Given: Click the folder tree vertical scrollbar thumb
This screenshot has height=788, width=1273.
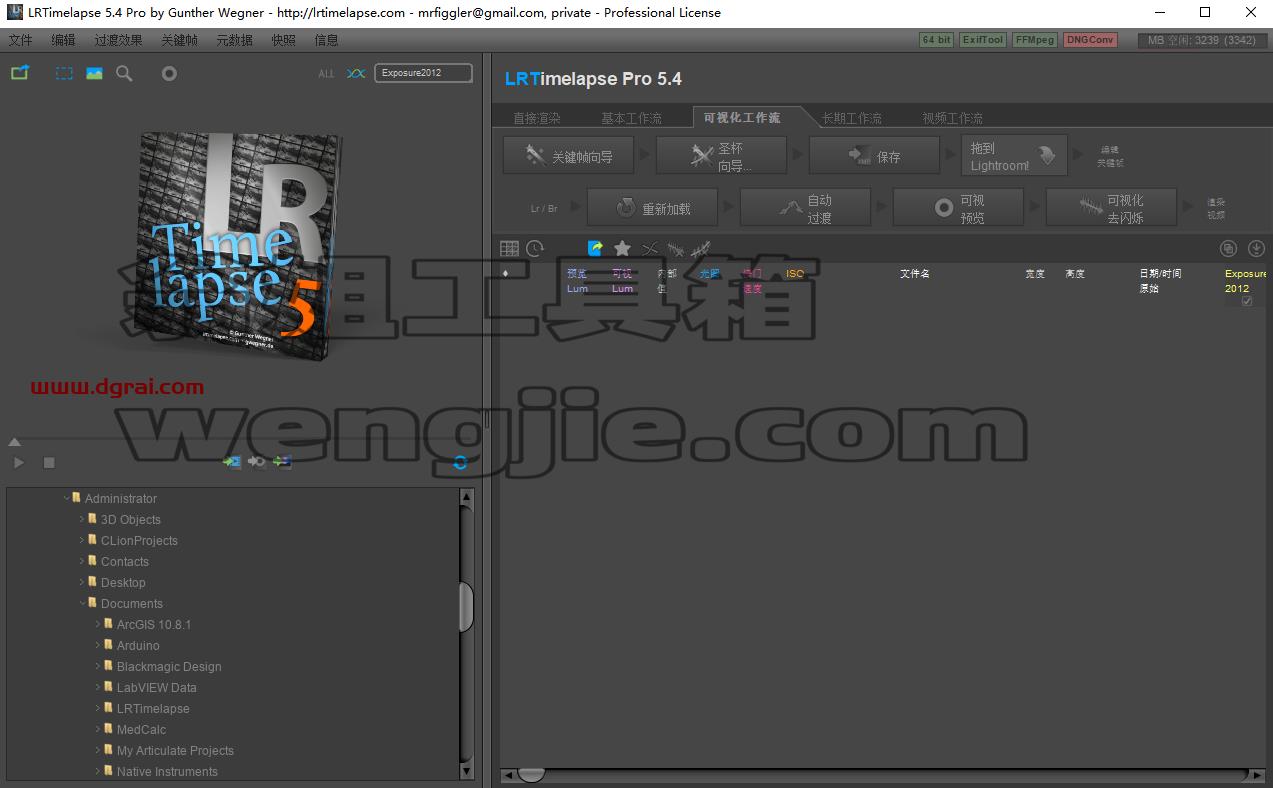Looking at the screenshot, I should (x=466, y=607).
